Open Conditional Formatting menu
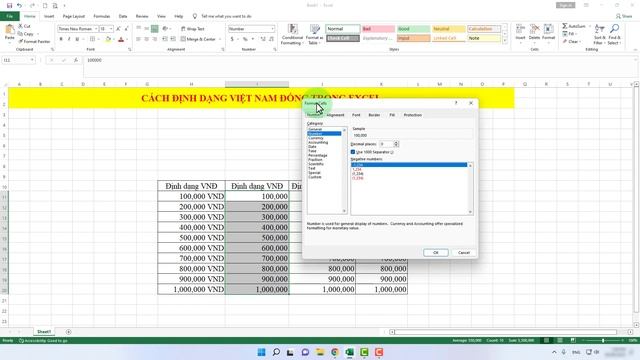 [292, 34]
